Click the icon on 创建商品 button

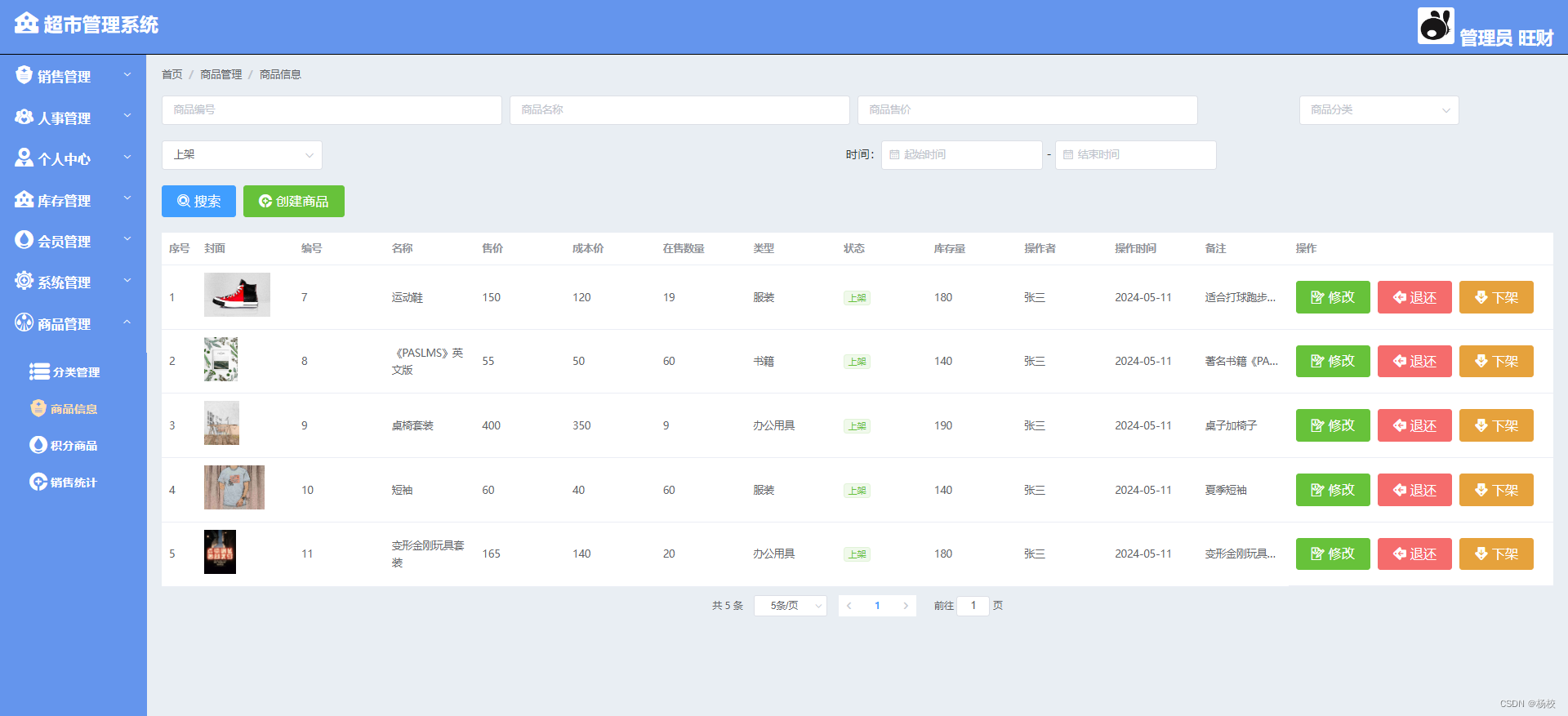[265, 201]
